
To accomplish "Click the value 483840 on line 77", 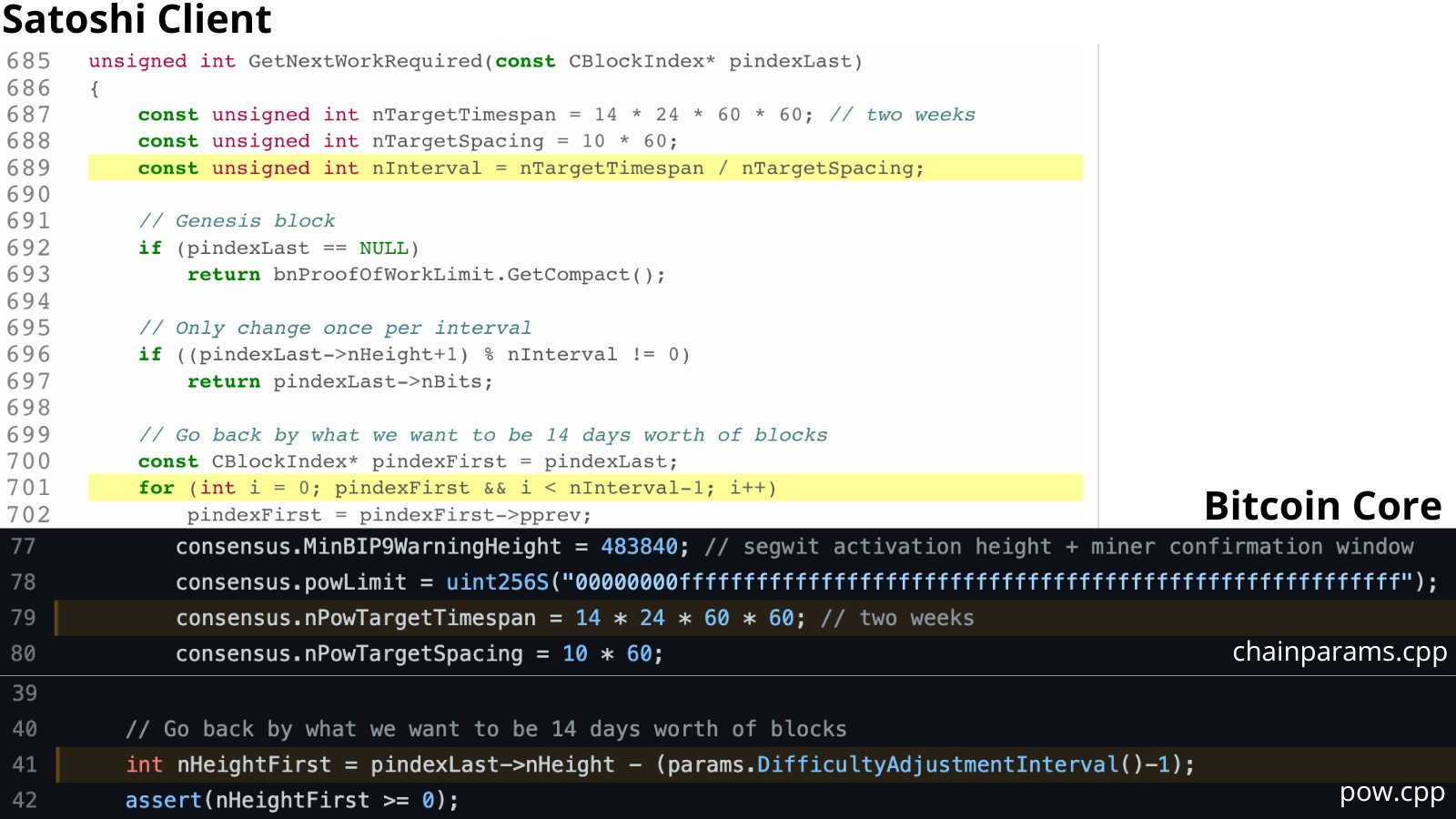I will (x=639, y=547).
